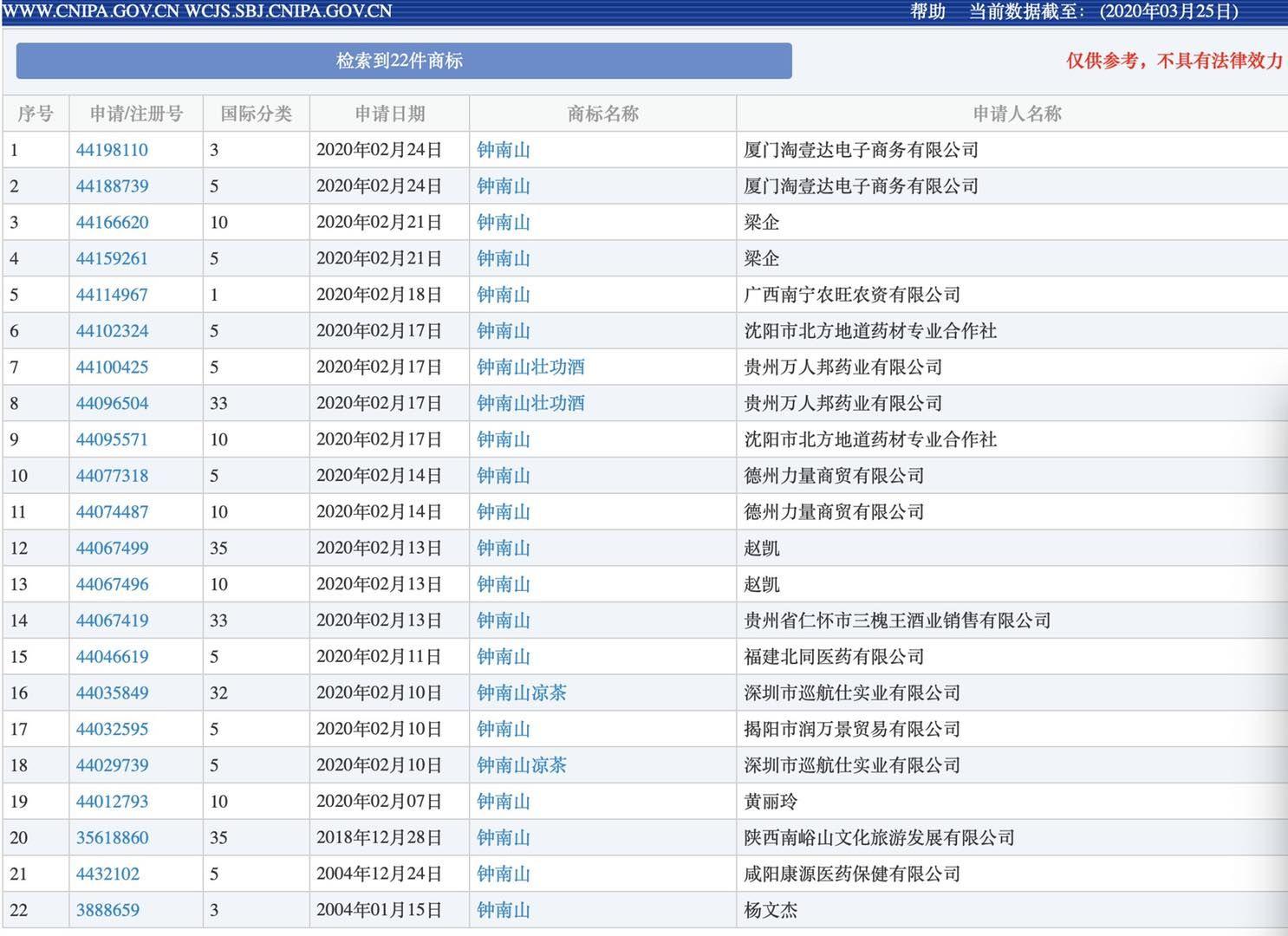The height and width of the screenshot is (936, 1288).
Task: Open registration number 35618860
Action: (112, 838)
